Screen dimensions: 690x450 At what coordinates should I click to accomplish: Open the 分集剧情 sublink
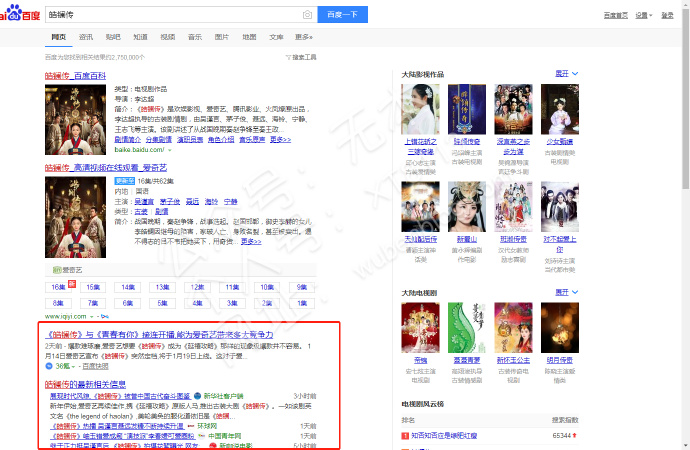[x=158, y=139]
